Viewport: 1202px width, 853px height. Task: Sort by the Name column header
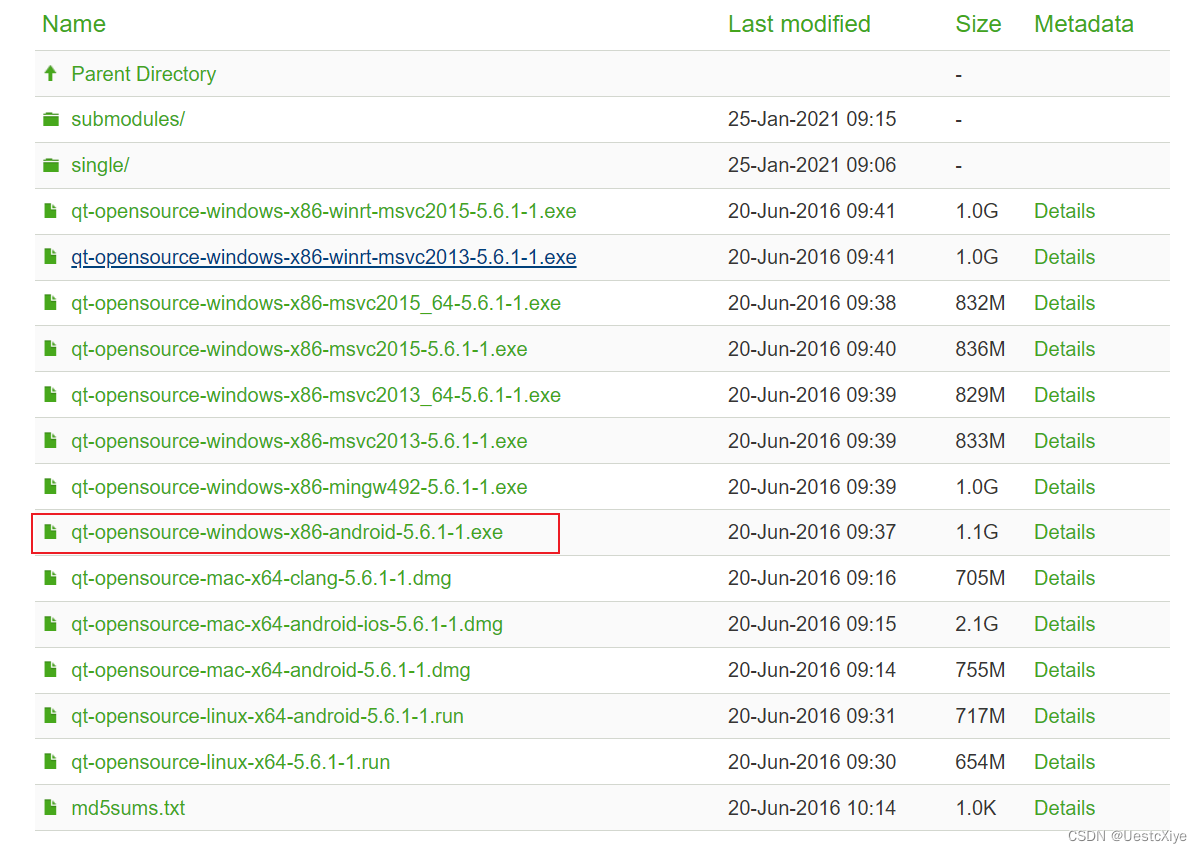(74, 24)
